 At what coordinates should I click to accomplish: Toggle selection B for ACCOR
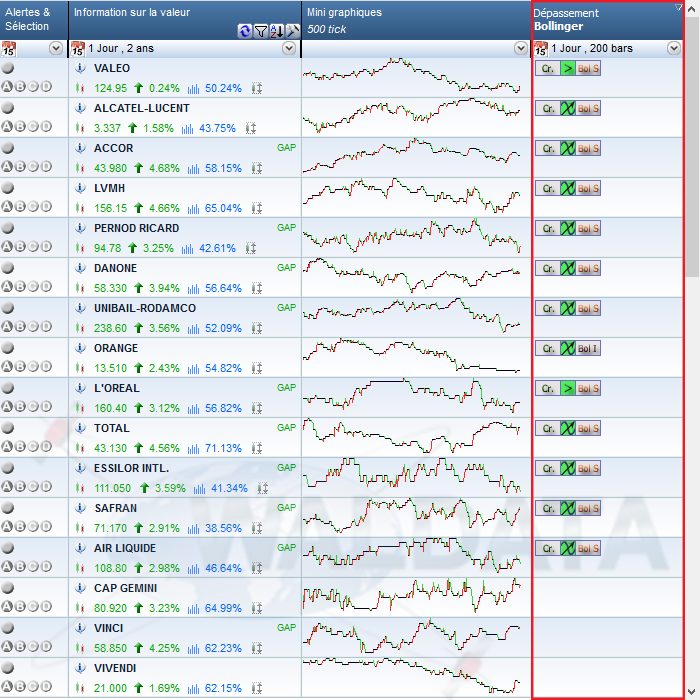tap(20, 167)
